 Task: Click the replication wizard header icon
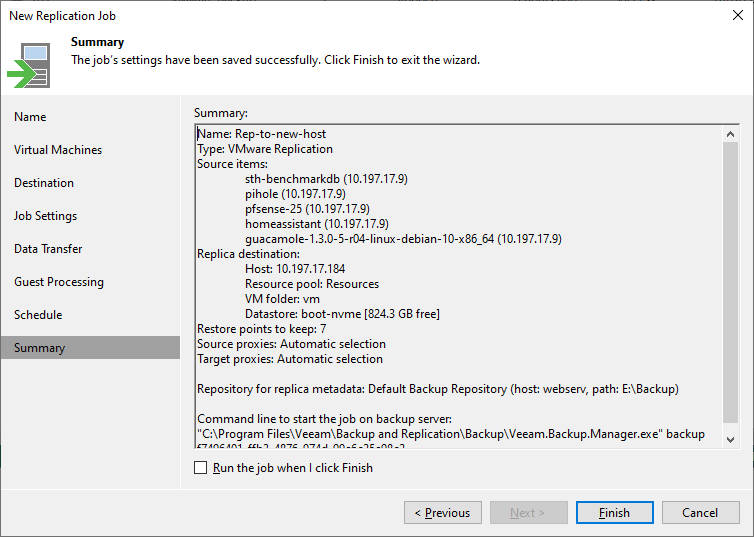point(29,64)
